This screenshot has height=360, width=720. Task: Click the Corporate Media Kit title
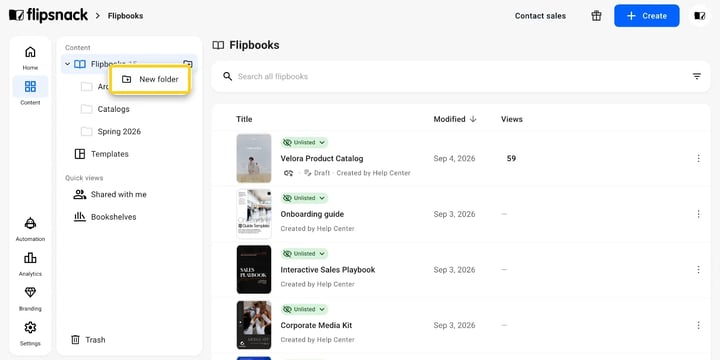(x=316, y=325)
